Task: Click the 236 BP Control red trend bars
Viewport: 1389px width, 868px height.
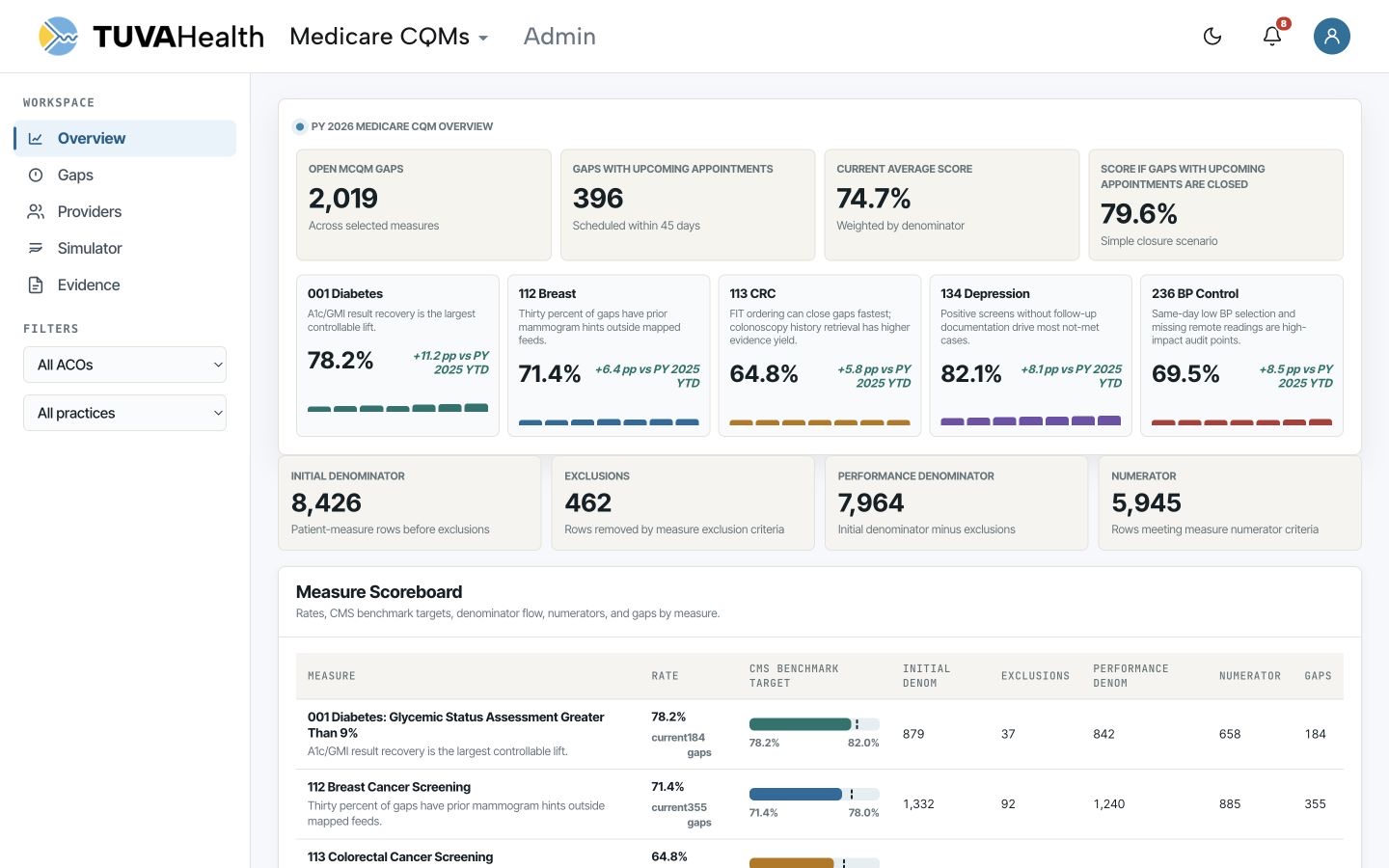Action: point(1241,422)
